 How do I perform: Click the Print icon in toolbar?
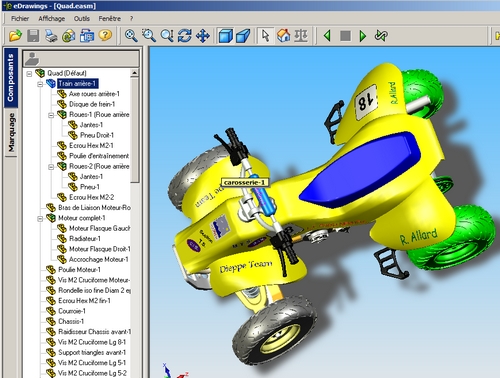pyautogui.click(x=51, y=35)
